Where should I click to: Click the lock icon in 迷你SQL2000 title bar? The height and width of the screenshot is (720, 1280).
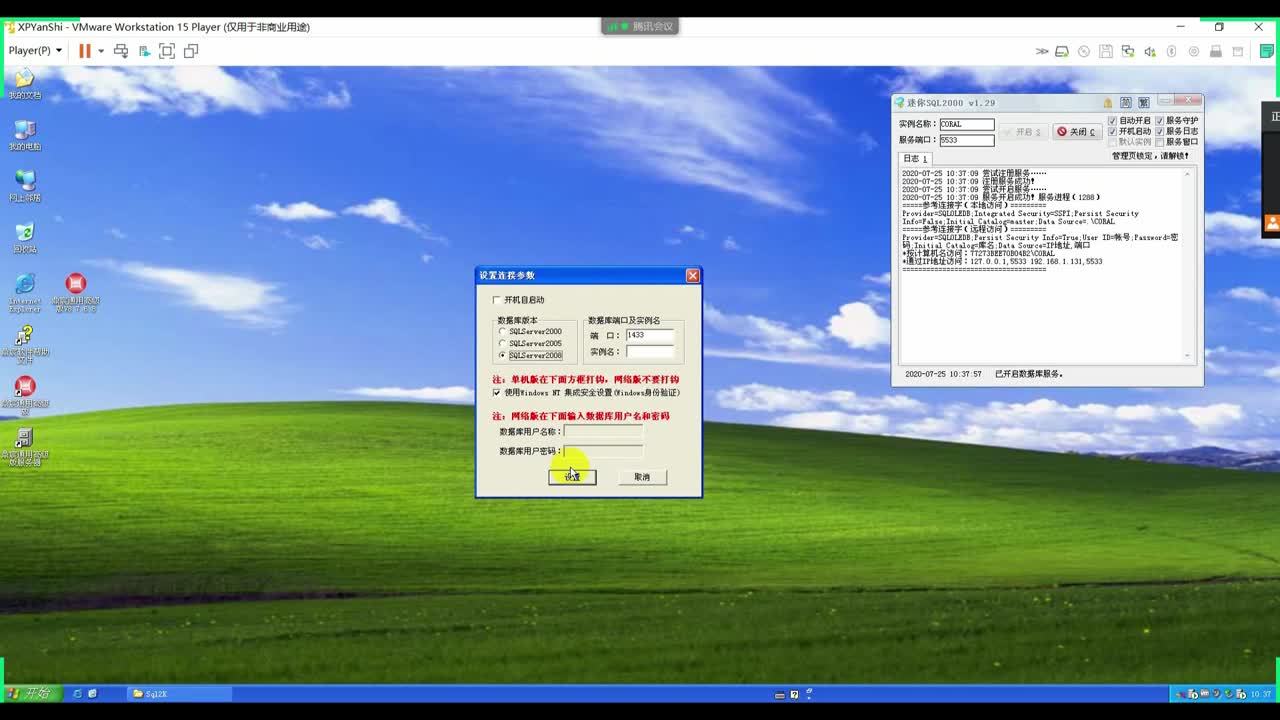[x=1108, y=103]
